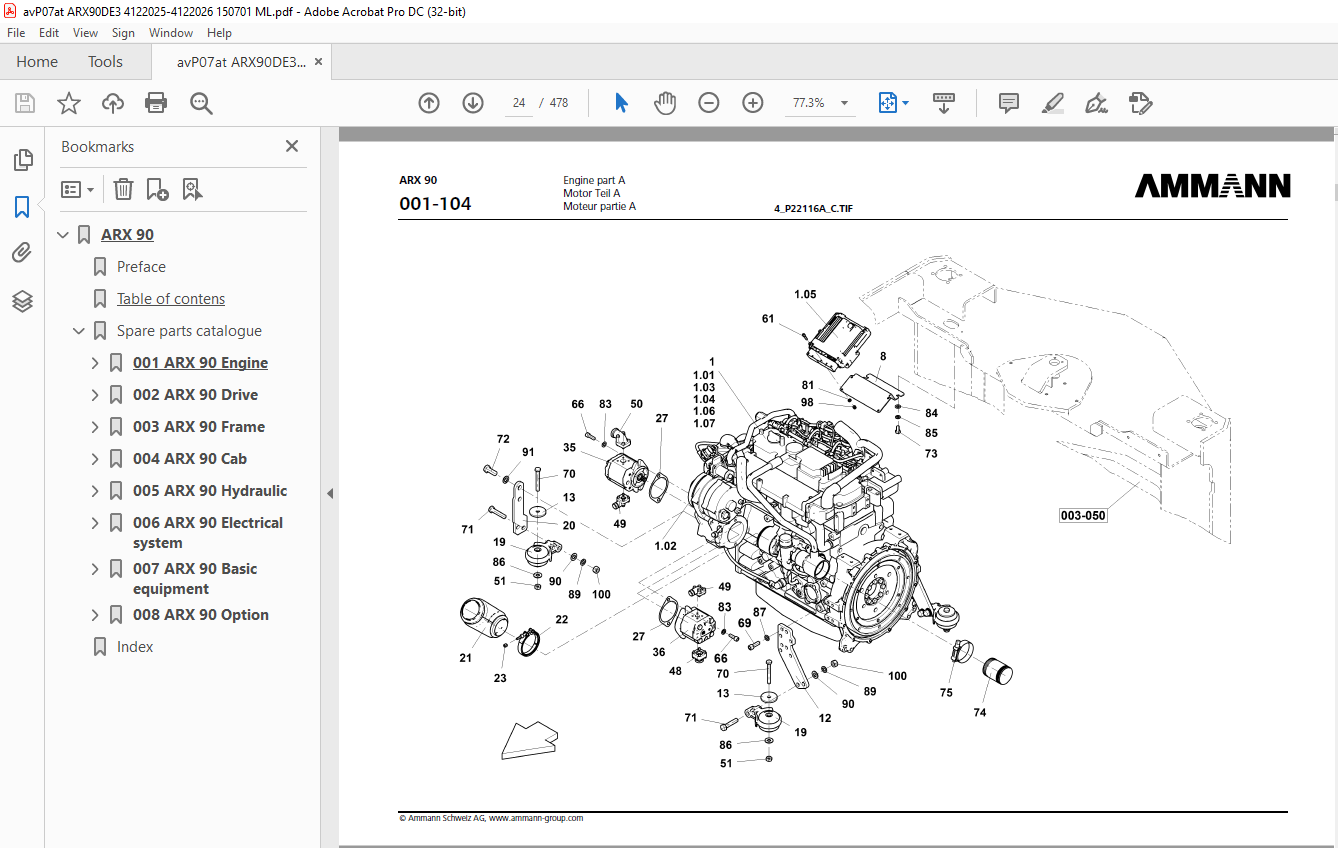This screenshot has height=848, width=1338.
Task: Go to next page with down arrow
Action: pyautogui.click(x=473, y=103)
